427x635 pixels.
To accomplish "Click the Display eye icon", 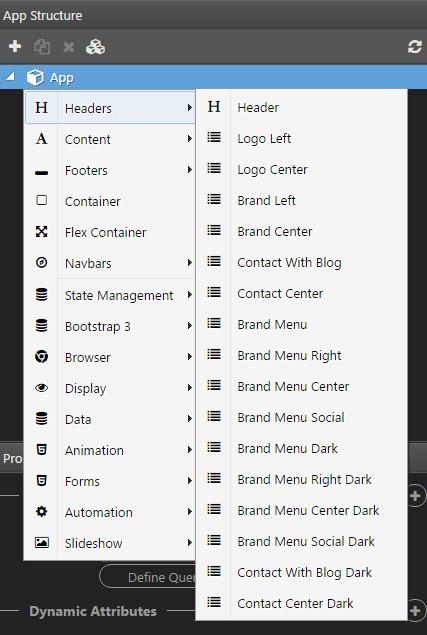I will pos(41,388).
